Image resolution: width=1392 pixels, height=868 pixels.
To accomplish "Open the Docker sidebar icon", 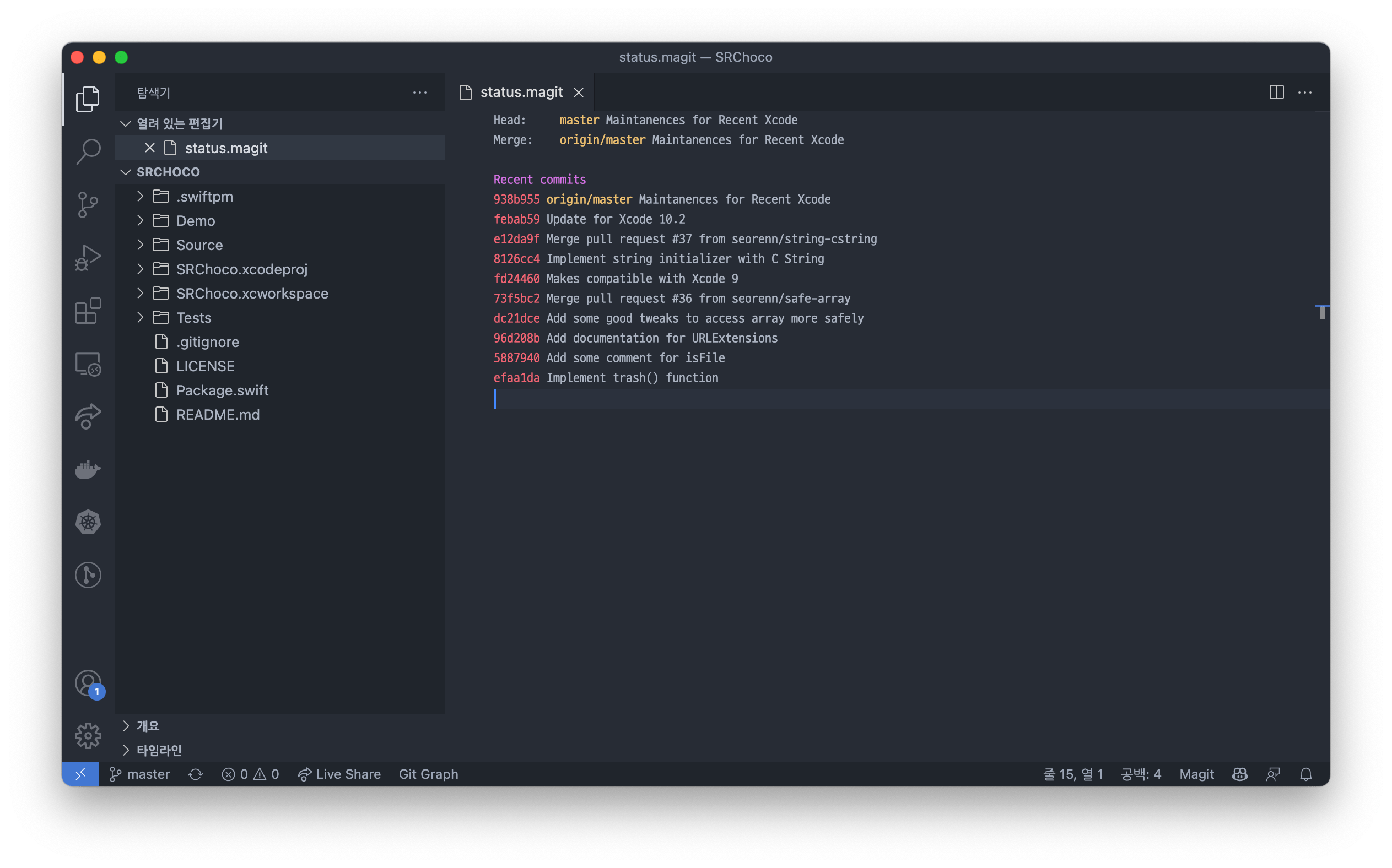I will [x=88, y=470].
